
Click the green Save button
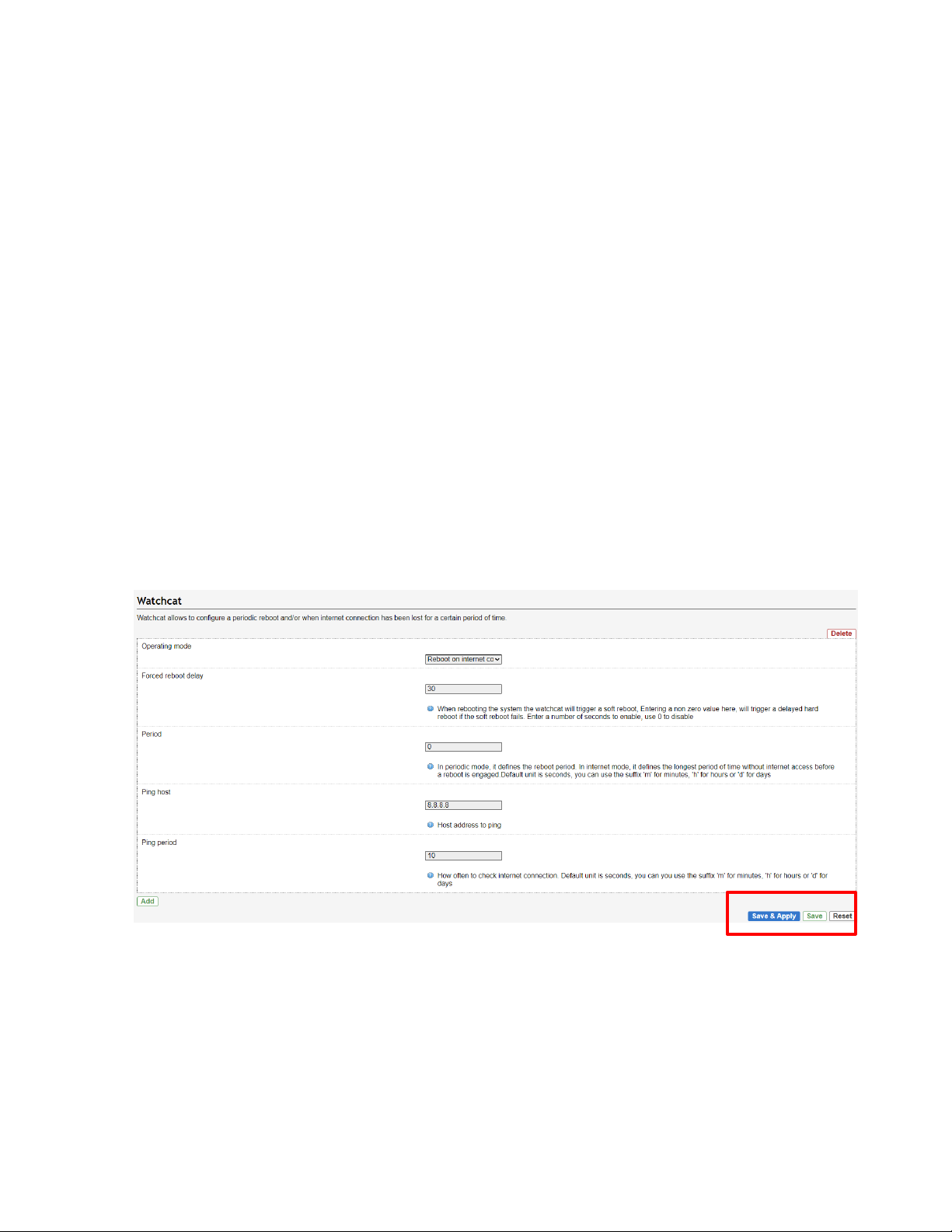click(x=814, y=916)
